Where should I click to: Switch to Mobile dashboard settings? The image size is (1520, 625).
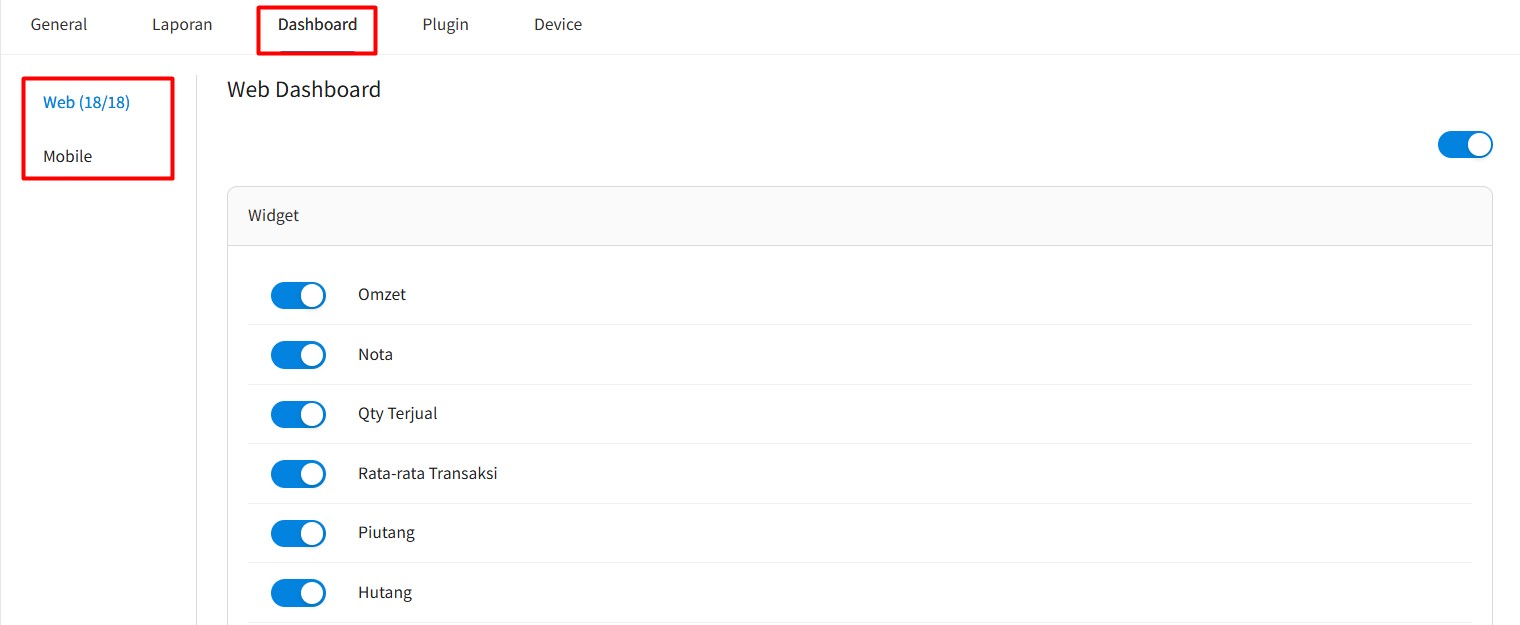[68, 156]
